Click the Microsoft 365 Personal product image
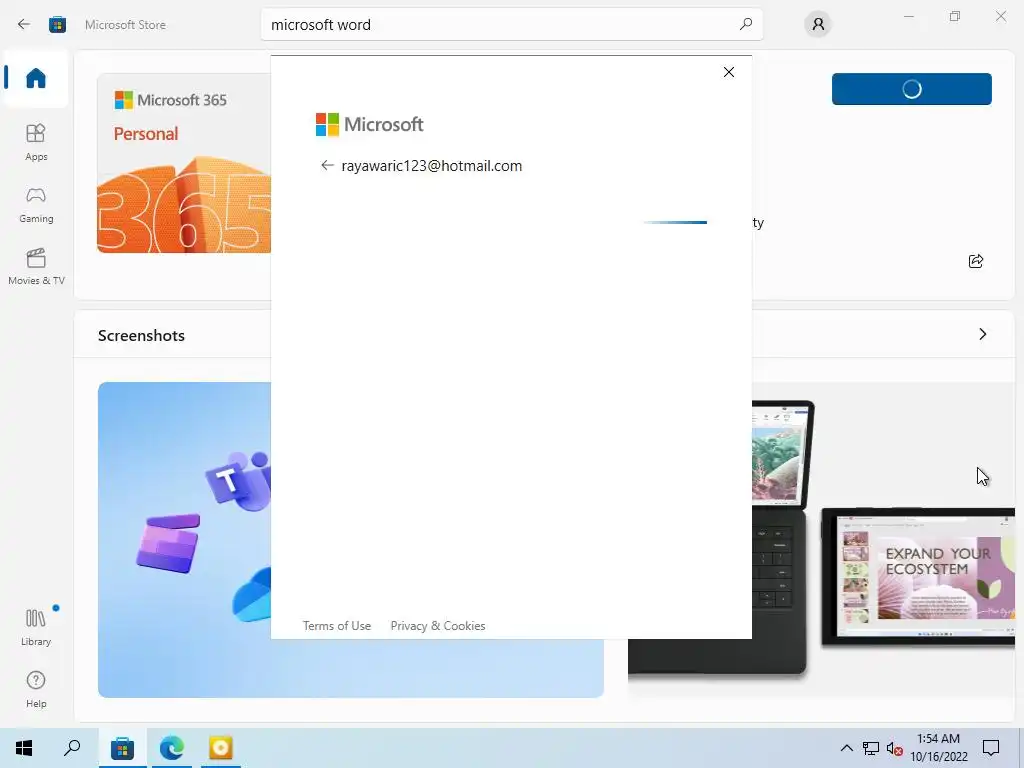Image resolution: width=1024 pixels, height=768 pixels. click(184, 163)
